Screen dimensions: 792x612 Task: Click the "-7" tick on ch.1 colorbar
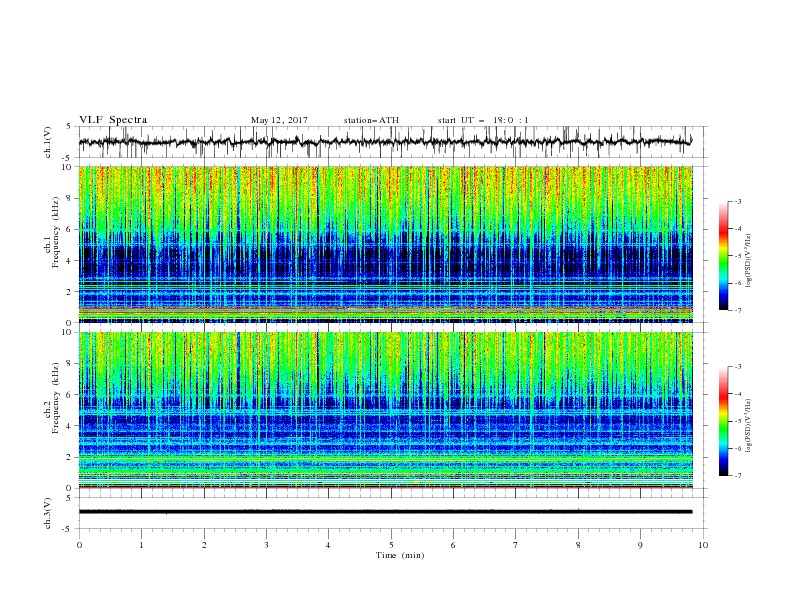738,310
